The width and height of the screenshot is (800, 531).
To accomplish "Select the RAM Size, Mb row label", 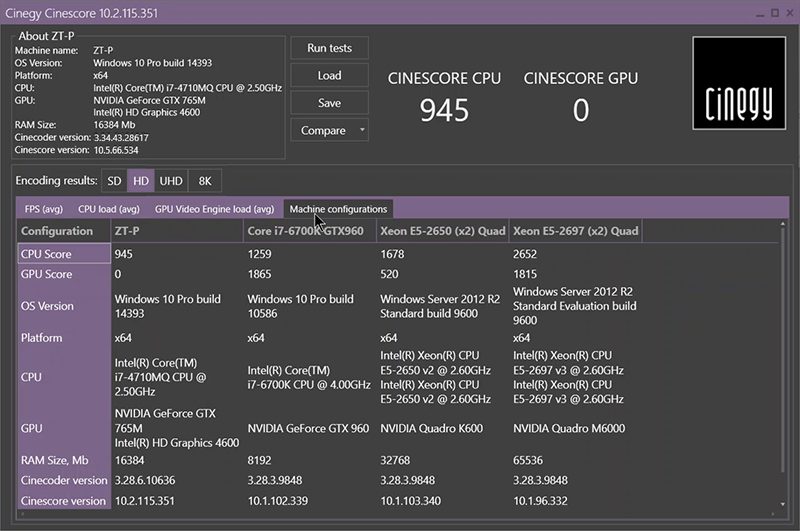I will click(64, 460).
